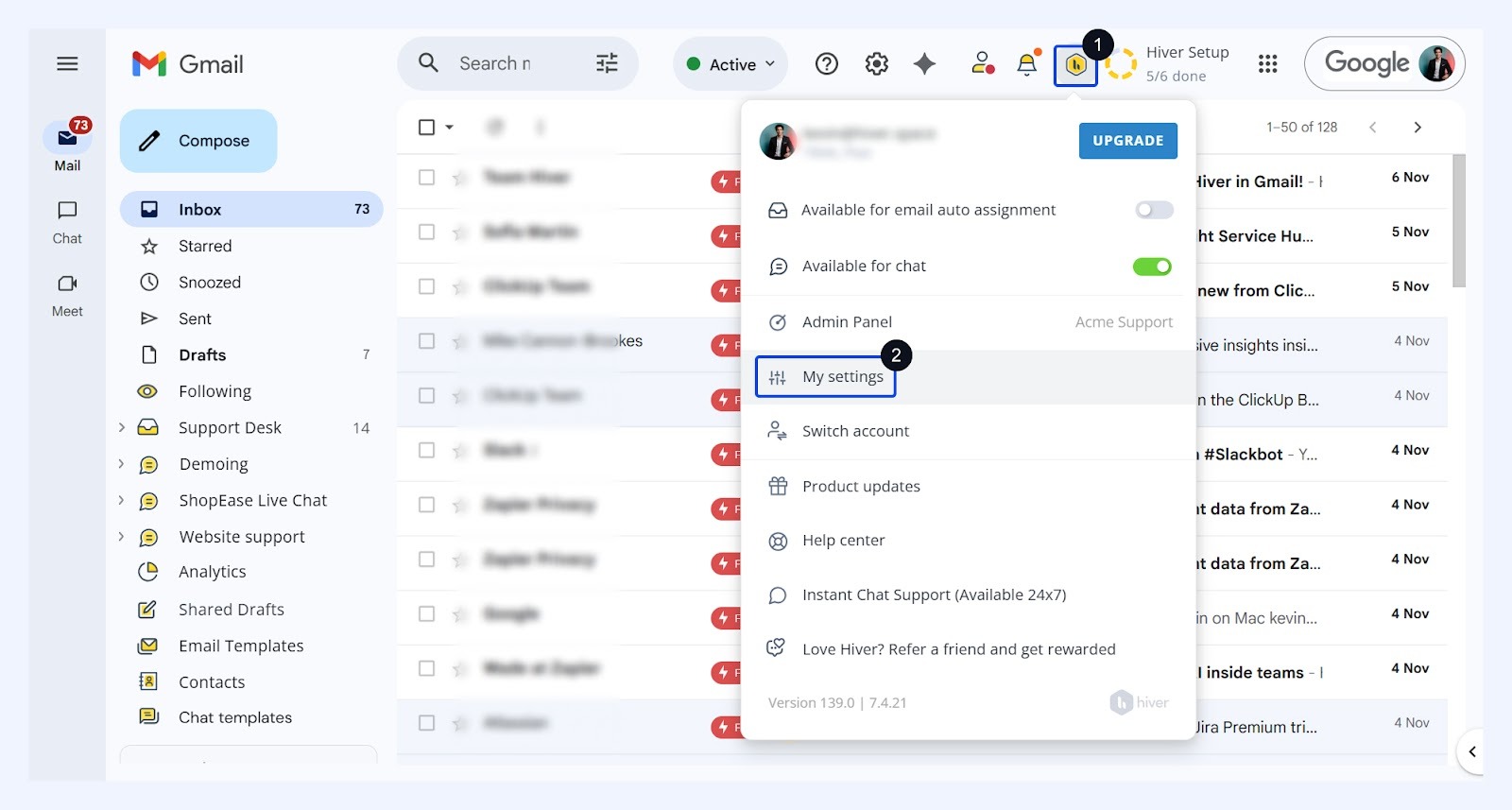
Task: Expand the ShopEase Live Chat folder
Action: click(122, 500)
